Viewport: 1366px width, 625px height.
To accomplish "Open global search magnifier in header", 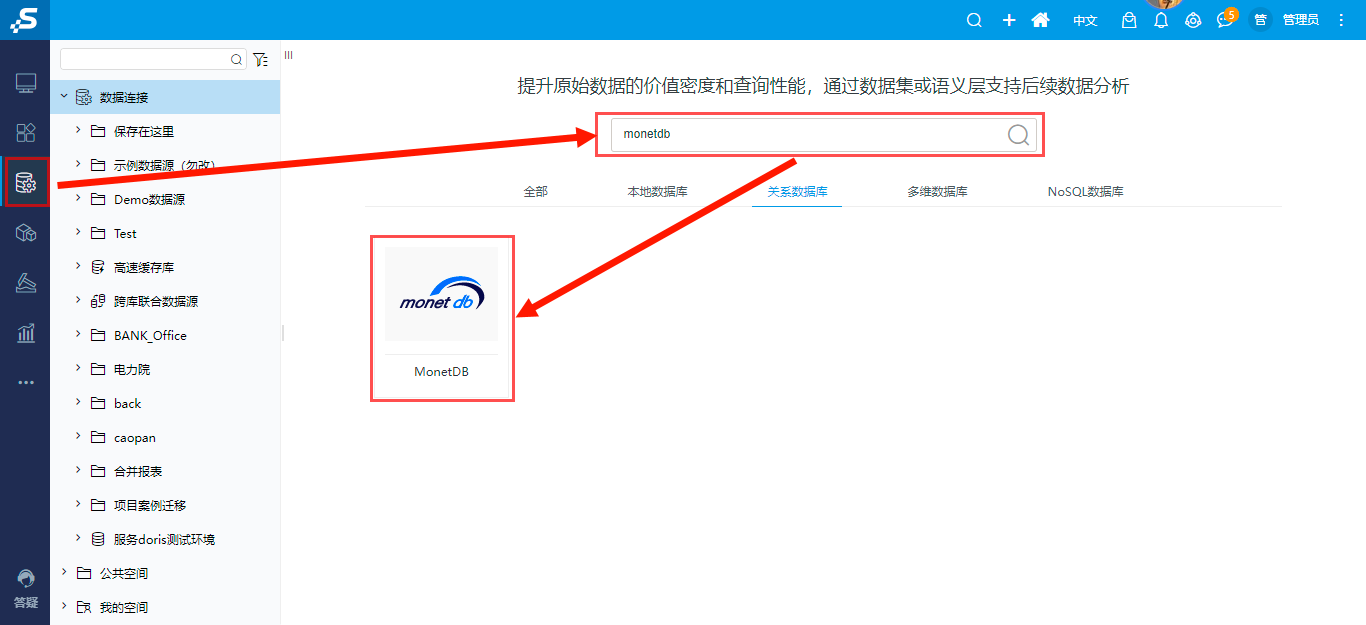I will (x=975, y=20).
